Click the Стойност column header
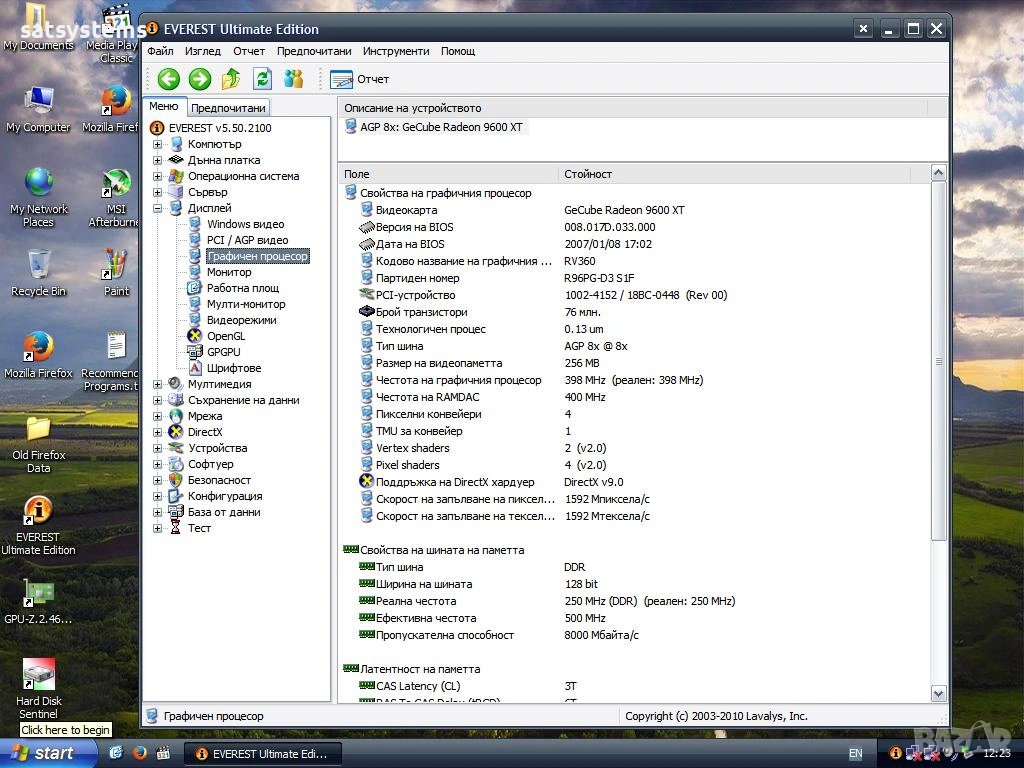The height and width of the screenshot is (768, 1024). coord(588,174)
